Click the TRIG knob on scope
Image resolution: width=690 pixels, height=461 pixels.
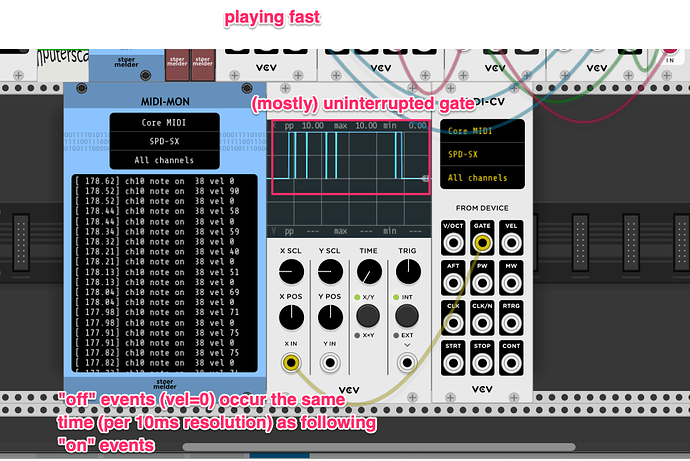(x=407, y=271)
